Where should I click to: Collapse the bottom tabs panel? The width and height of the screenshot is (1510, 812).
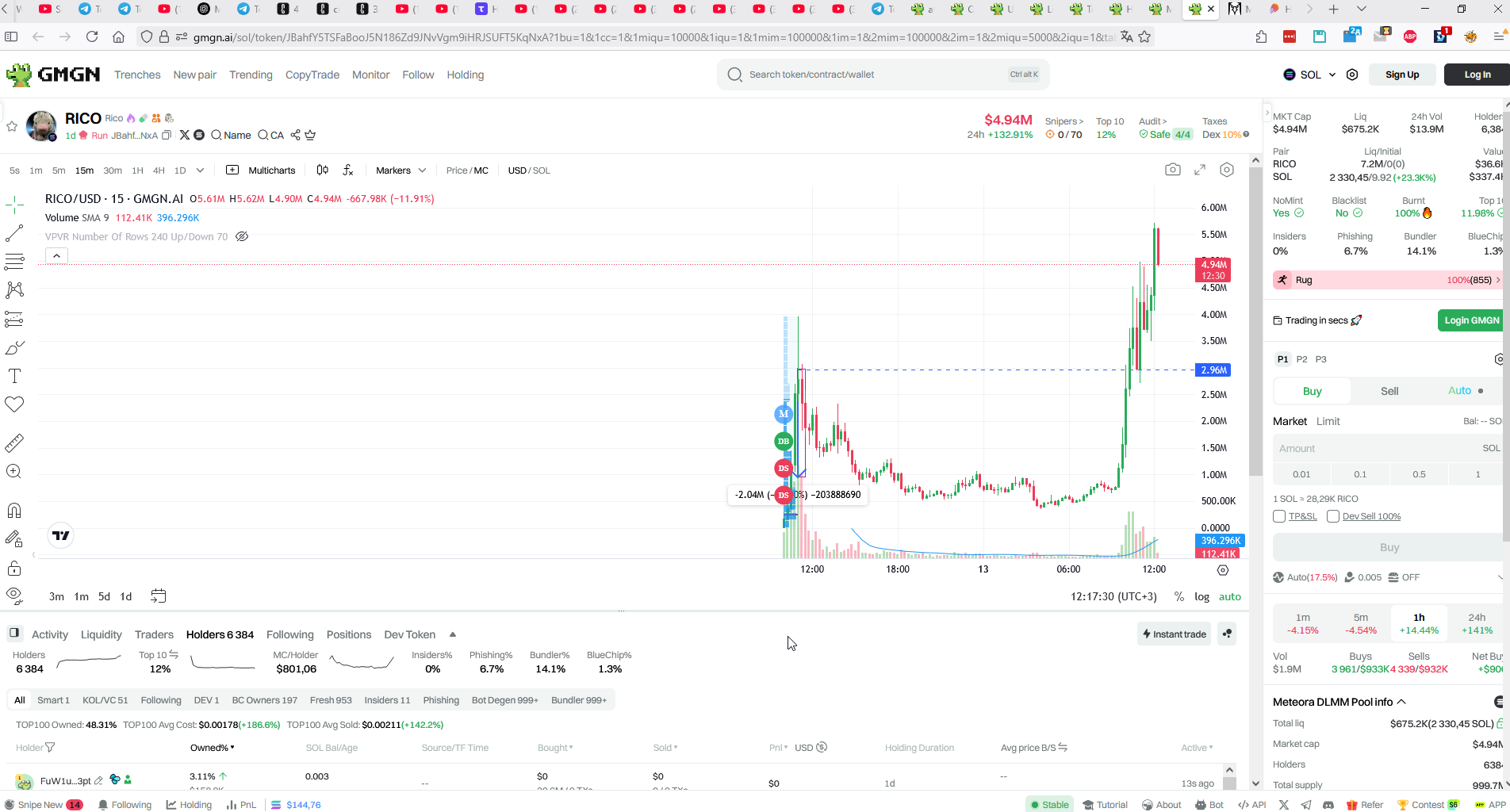(x=453, y=634)
